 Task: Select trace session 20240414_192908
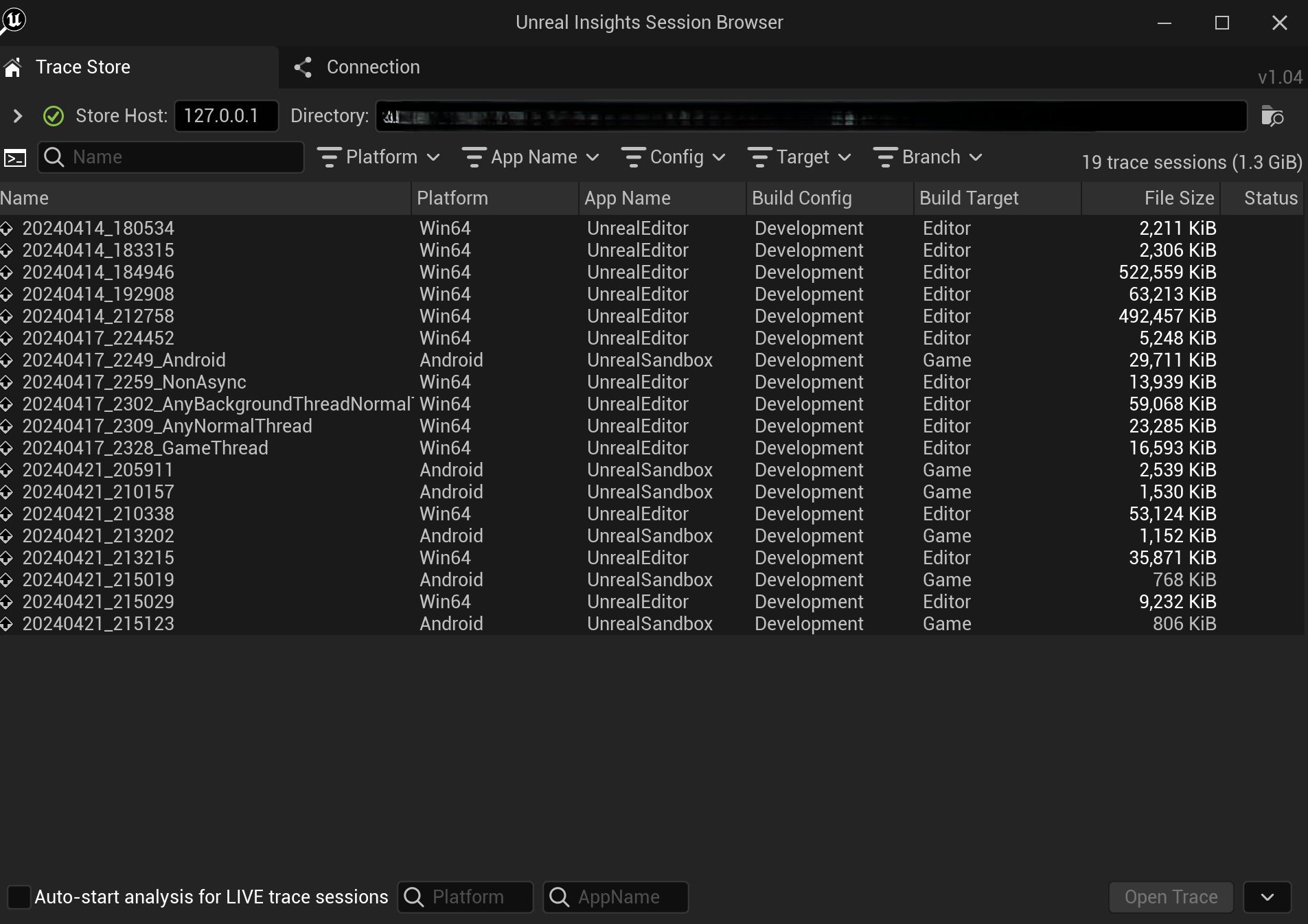pos(652,294)
